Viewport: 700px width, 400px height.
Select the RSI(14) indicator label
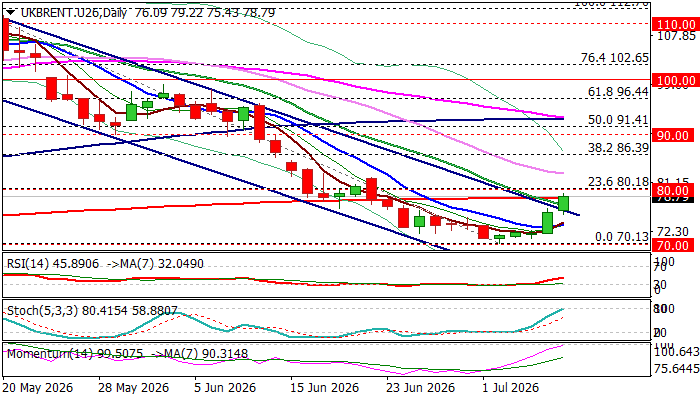[x=28, y=264]
